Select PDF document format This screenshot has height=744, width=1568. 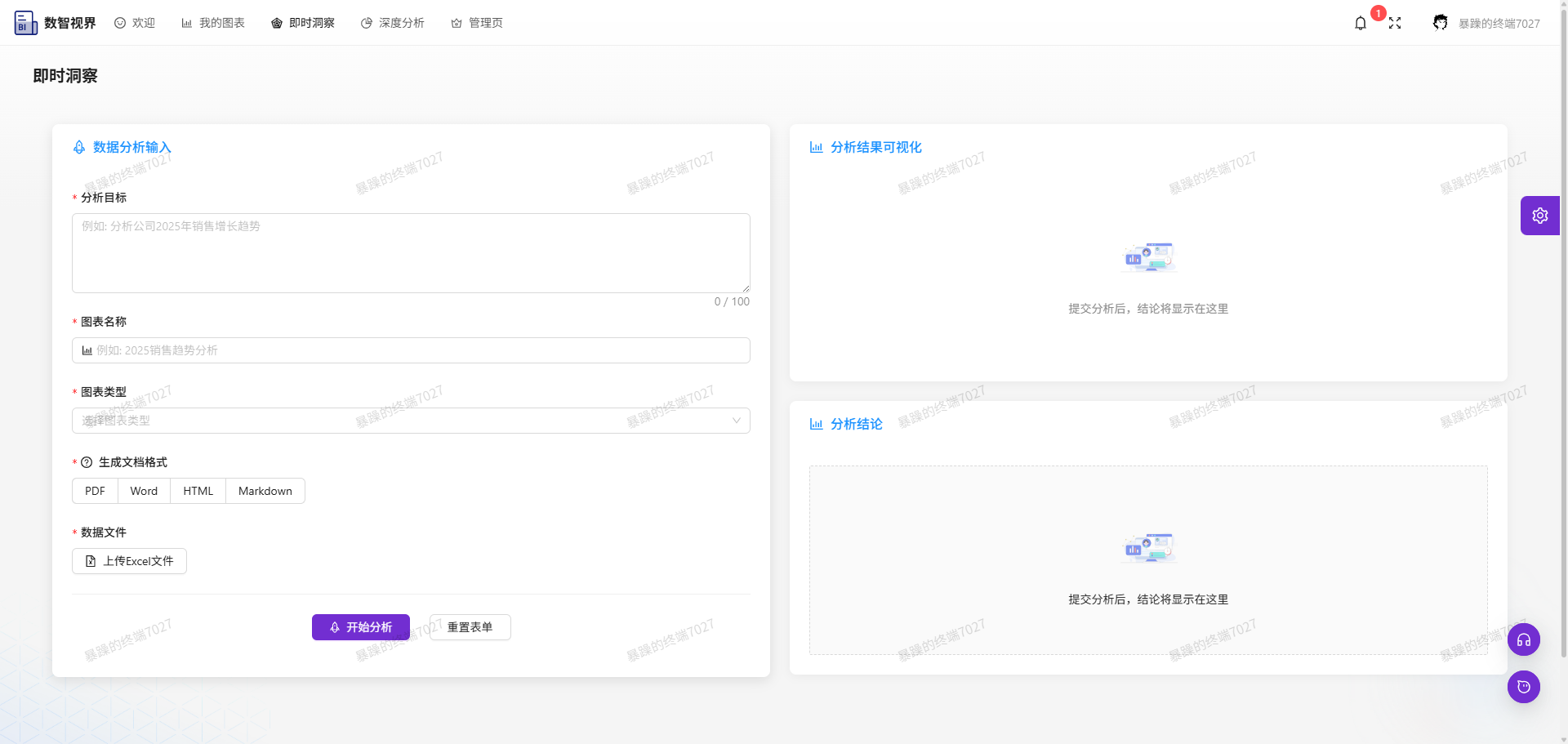[95, 491]
